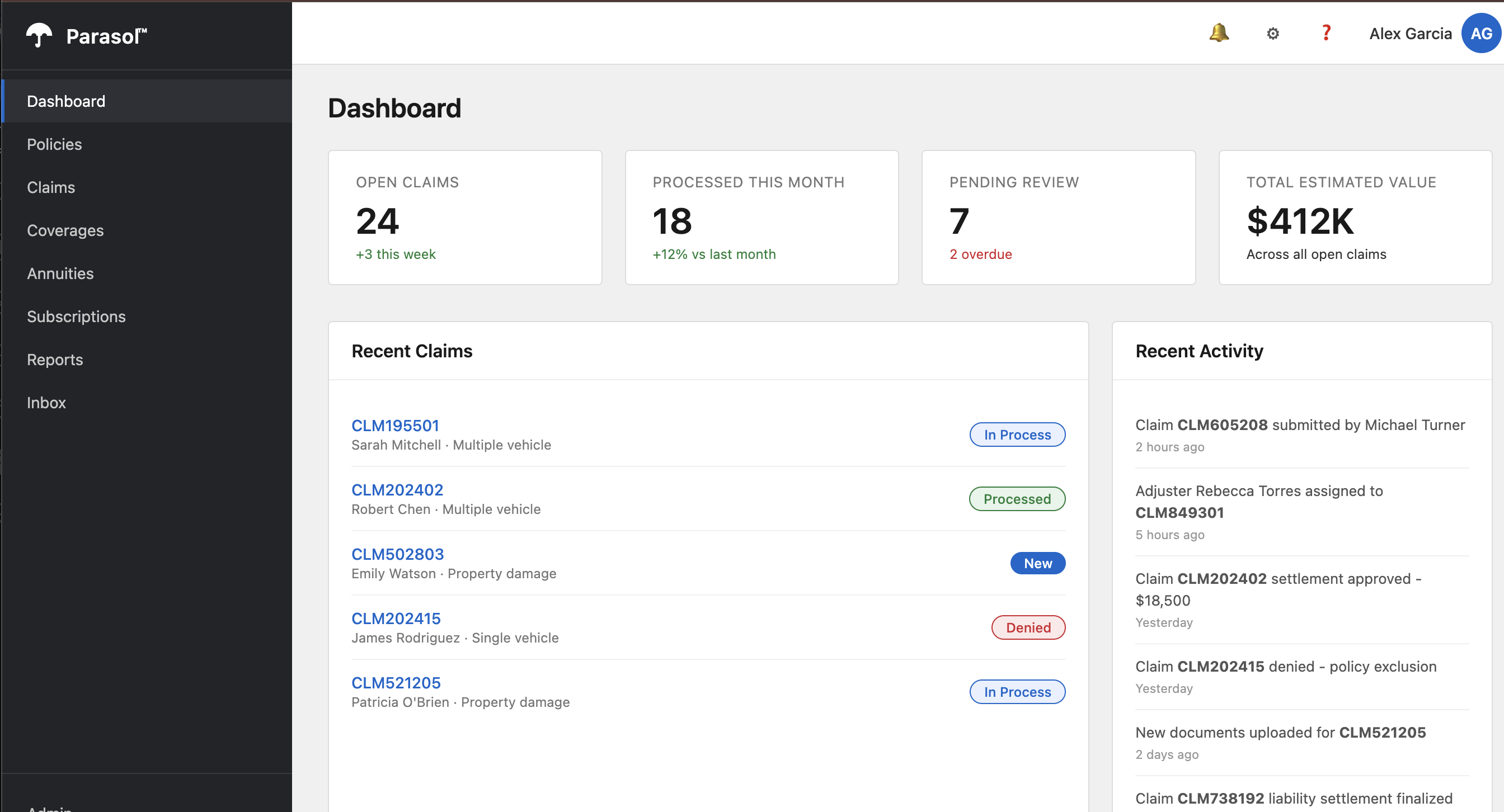The image size is (1504, 812).
Task: Open the Inbox from the sidebar
Action: pos(46,403)
